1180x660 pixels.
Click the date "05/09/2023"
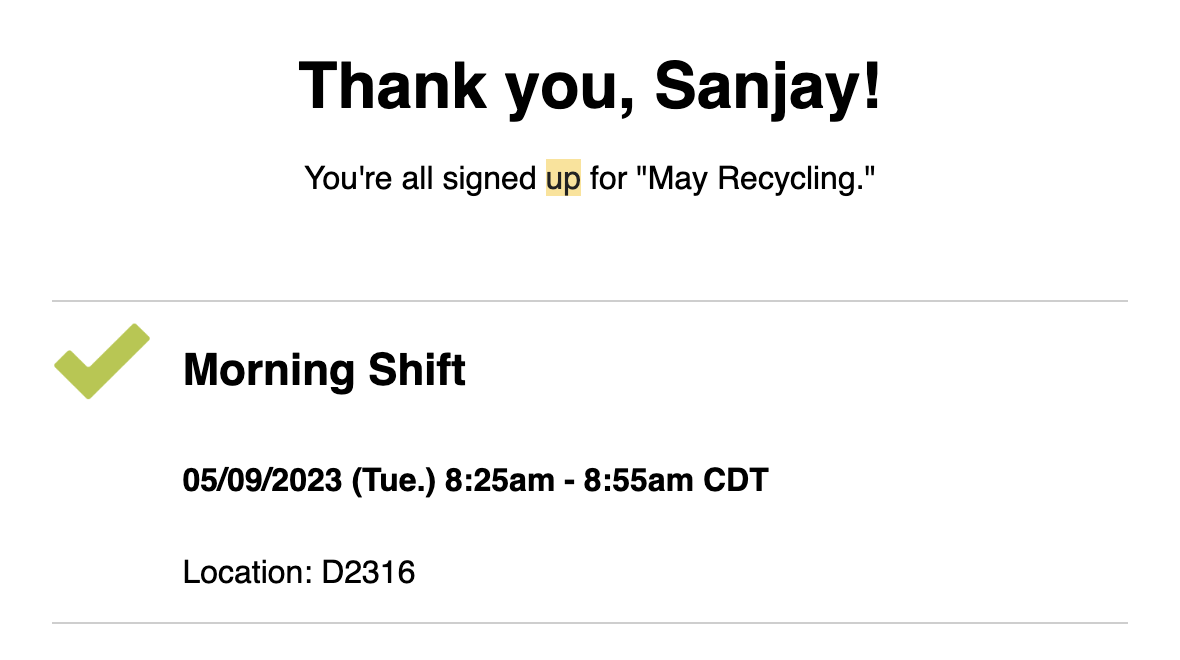[x=261, y=481]
